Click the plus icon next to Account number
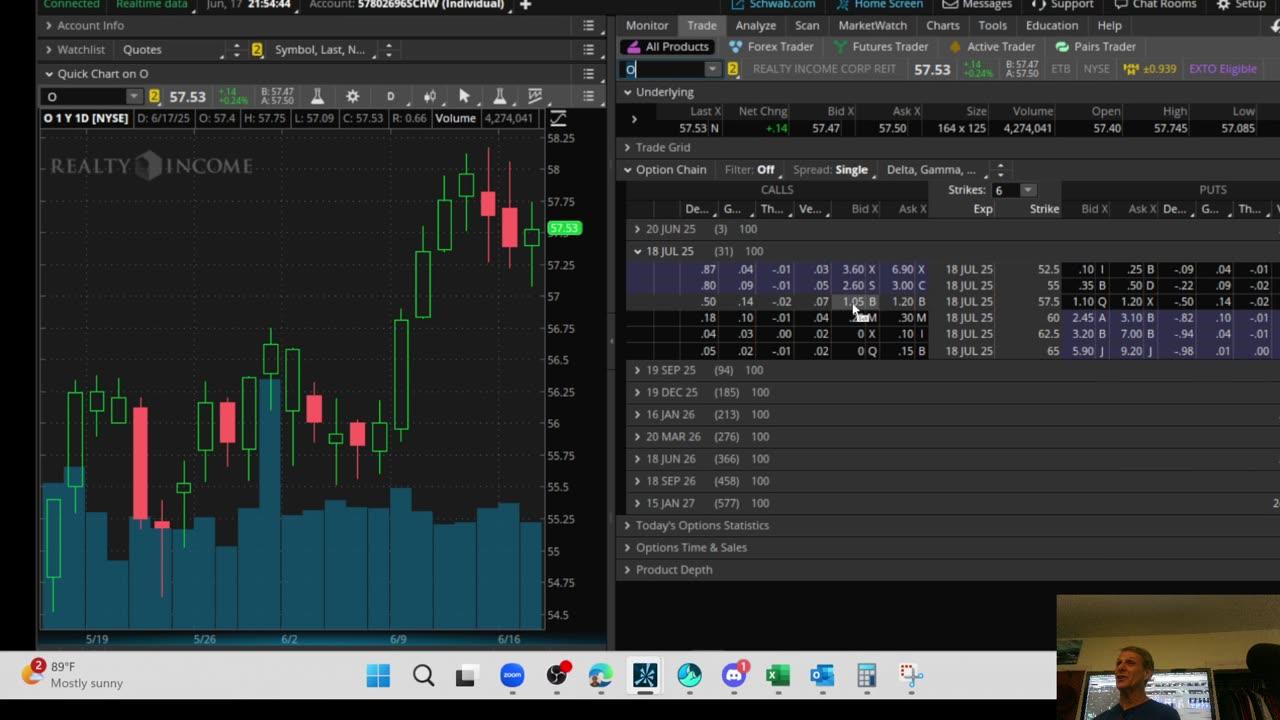1280x720 pixels. click(x=525, y=5)
